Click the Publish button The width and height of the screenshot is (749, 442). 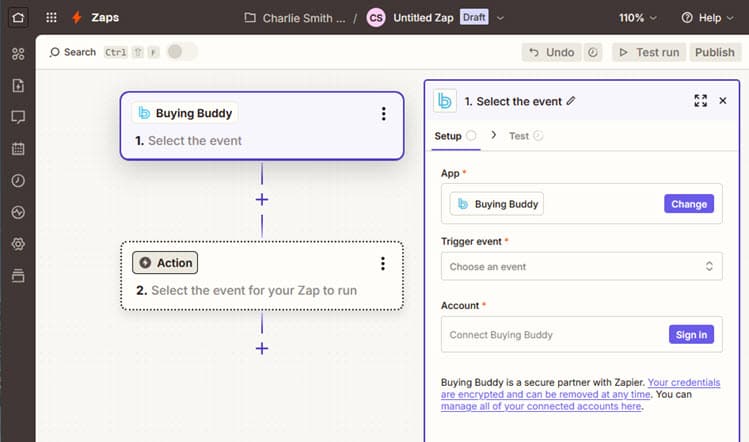pos(715,52)
